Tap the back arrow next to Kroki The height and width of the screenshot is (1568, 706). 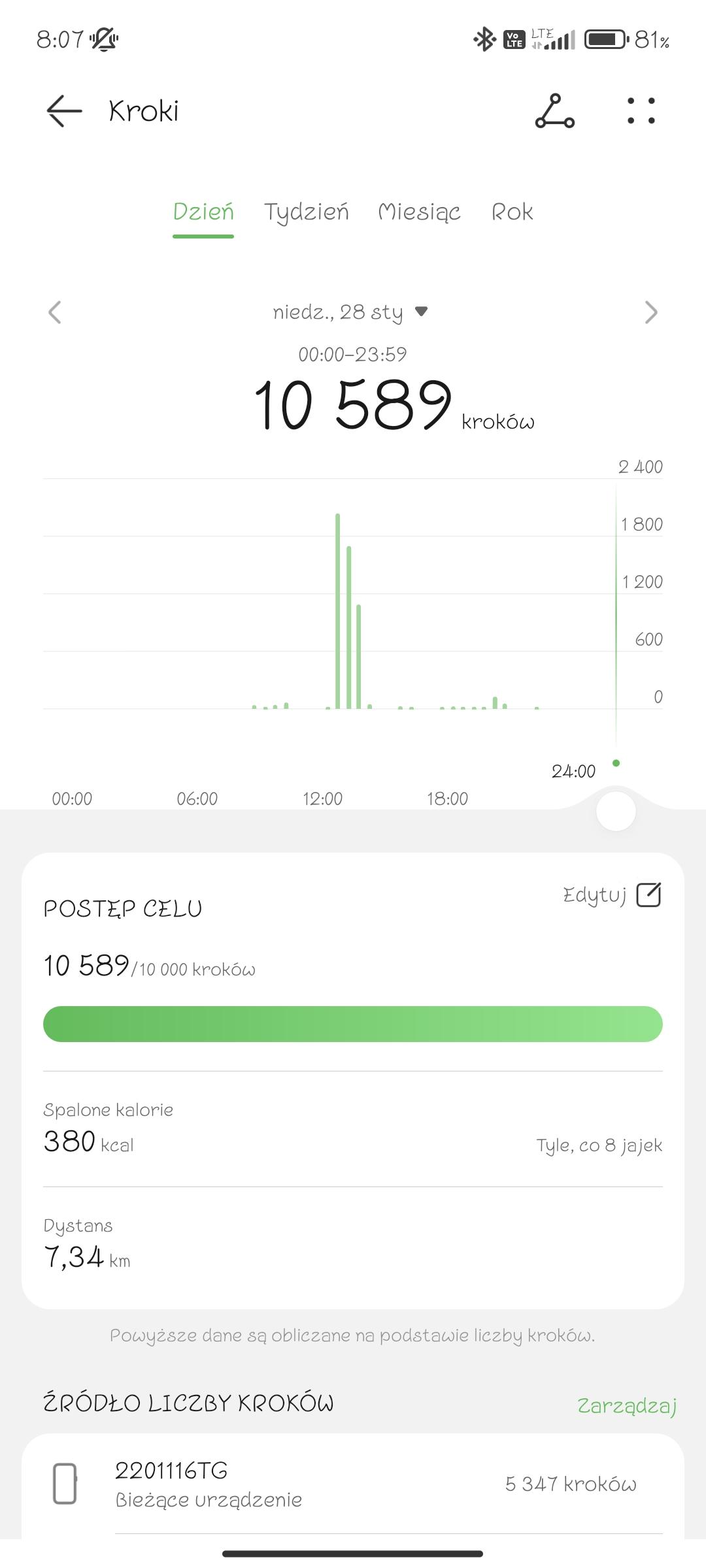coord(64,111)
